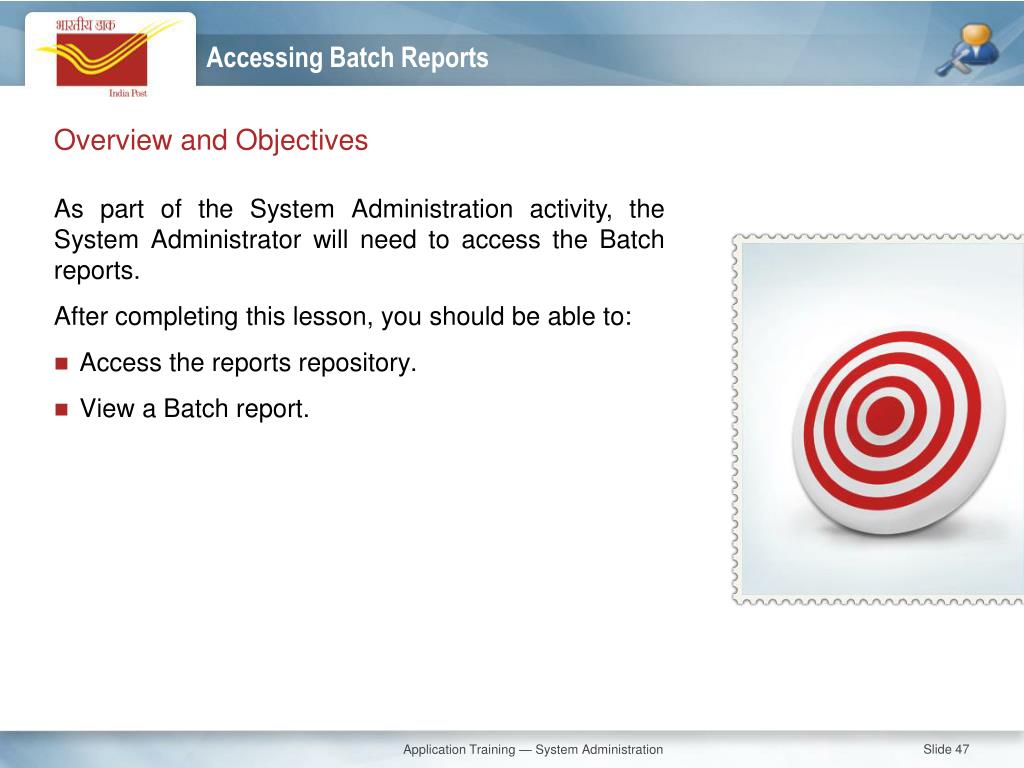Click the text 'After completing this lesson, you should be able to:'

pos(343,317)
